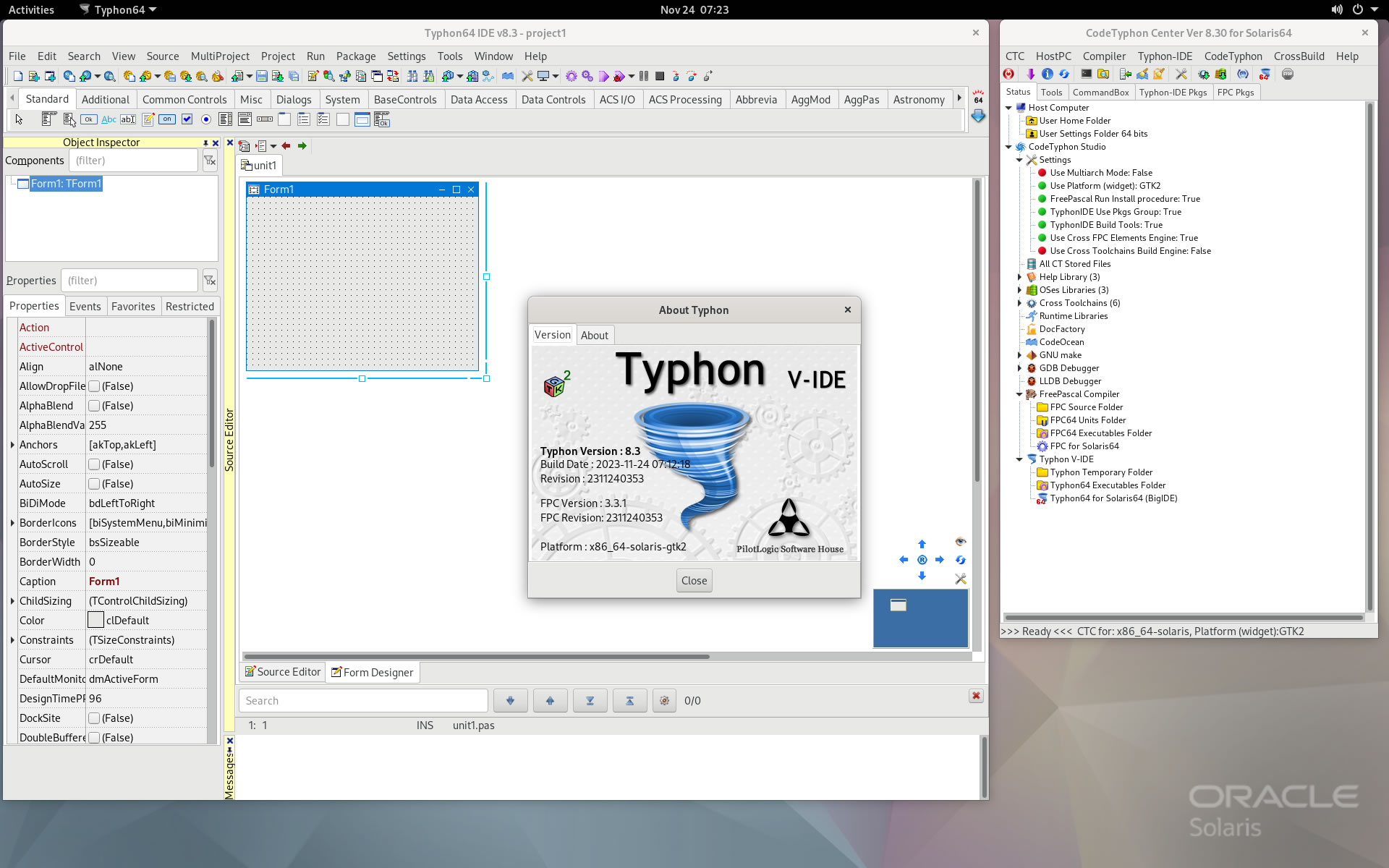Select the TEdit (abI) component icon

[x=128, y=119]
